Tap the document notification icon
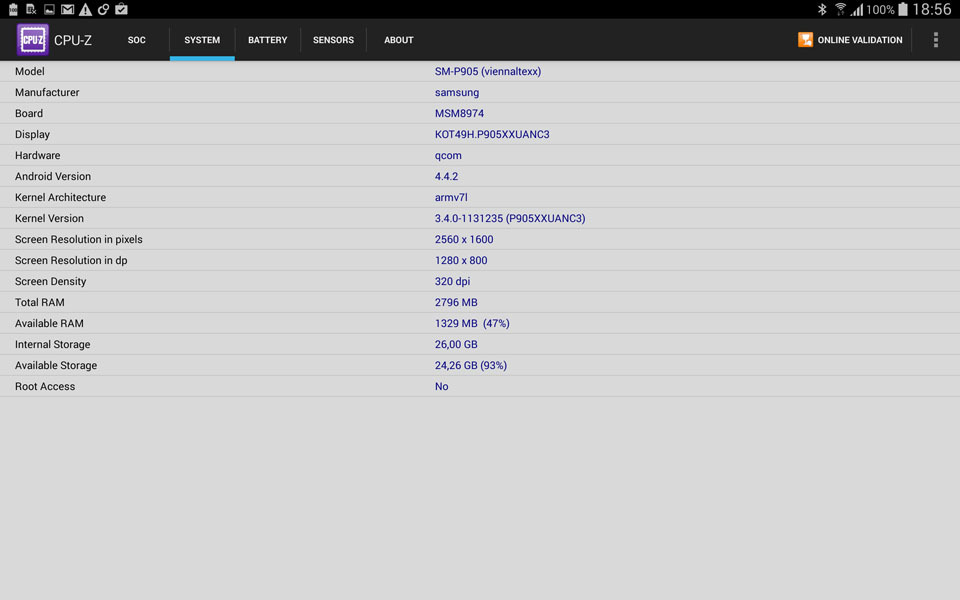The image size is (960, 600). (x=31, y=9)
